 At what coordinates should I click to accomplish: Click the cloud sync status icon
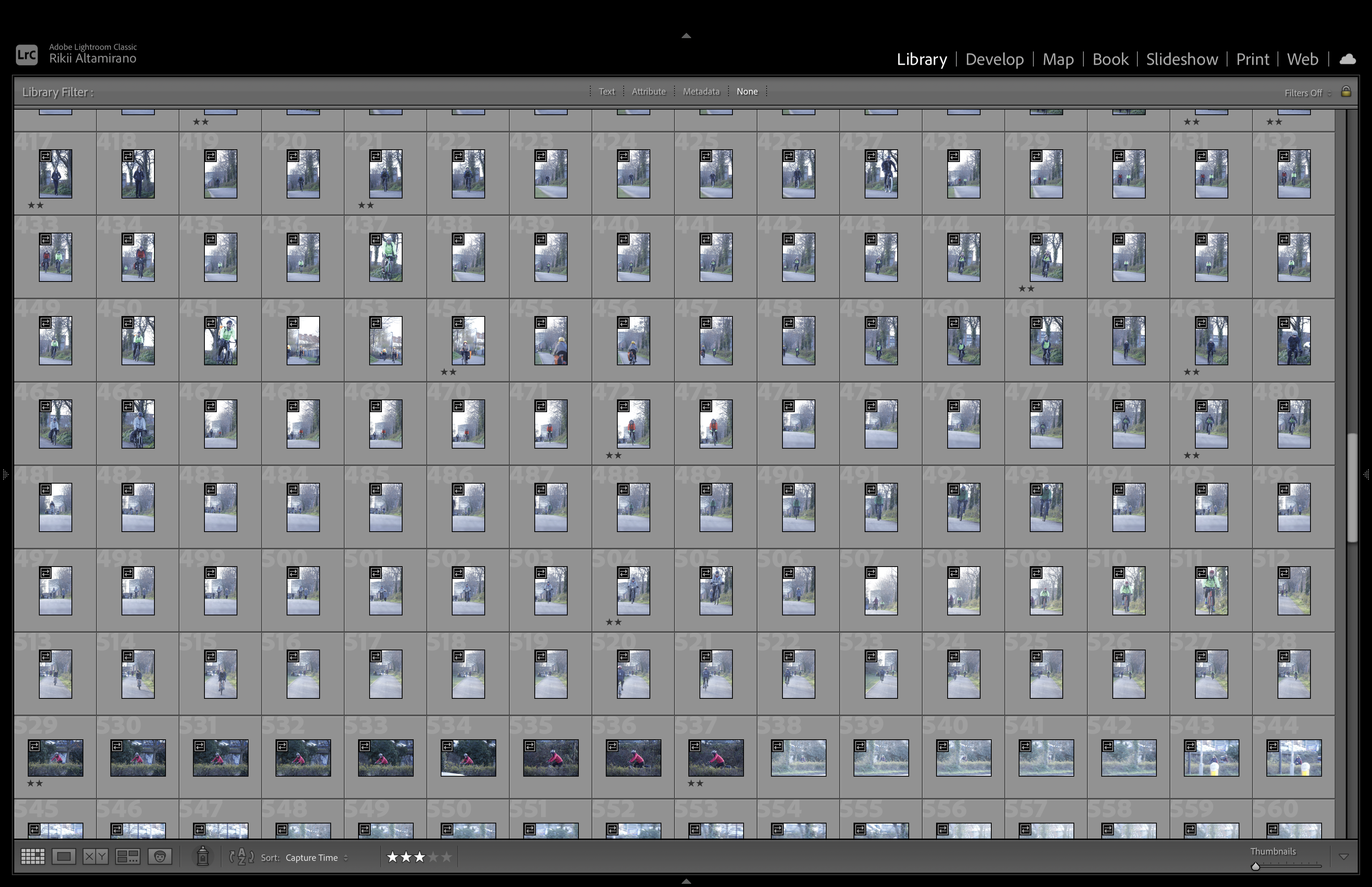pos(1348,59)
